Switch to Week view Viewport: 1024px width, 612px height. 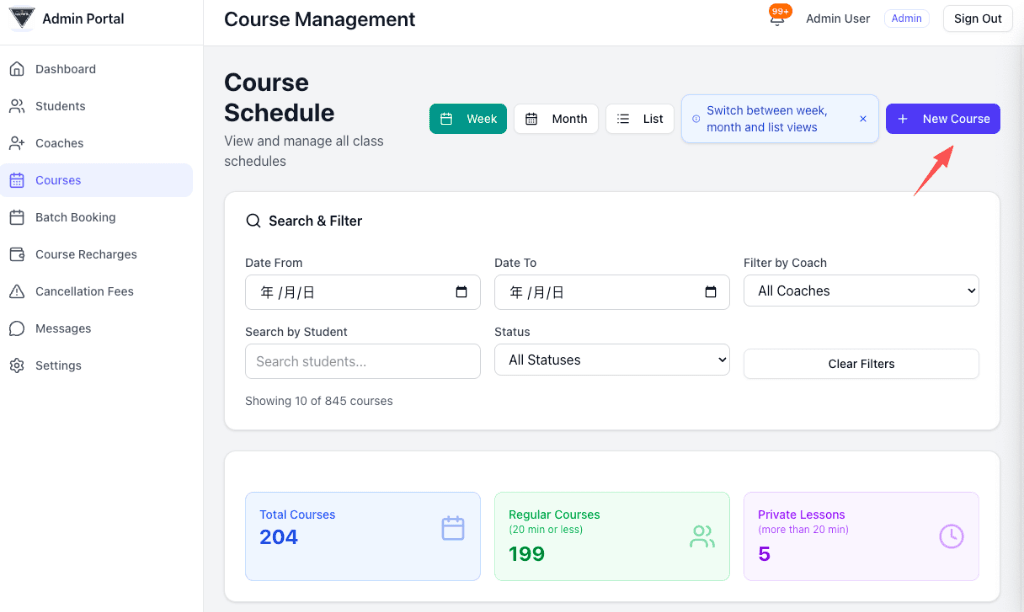click(x=468, y=119)
